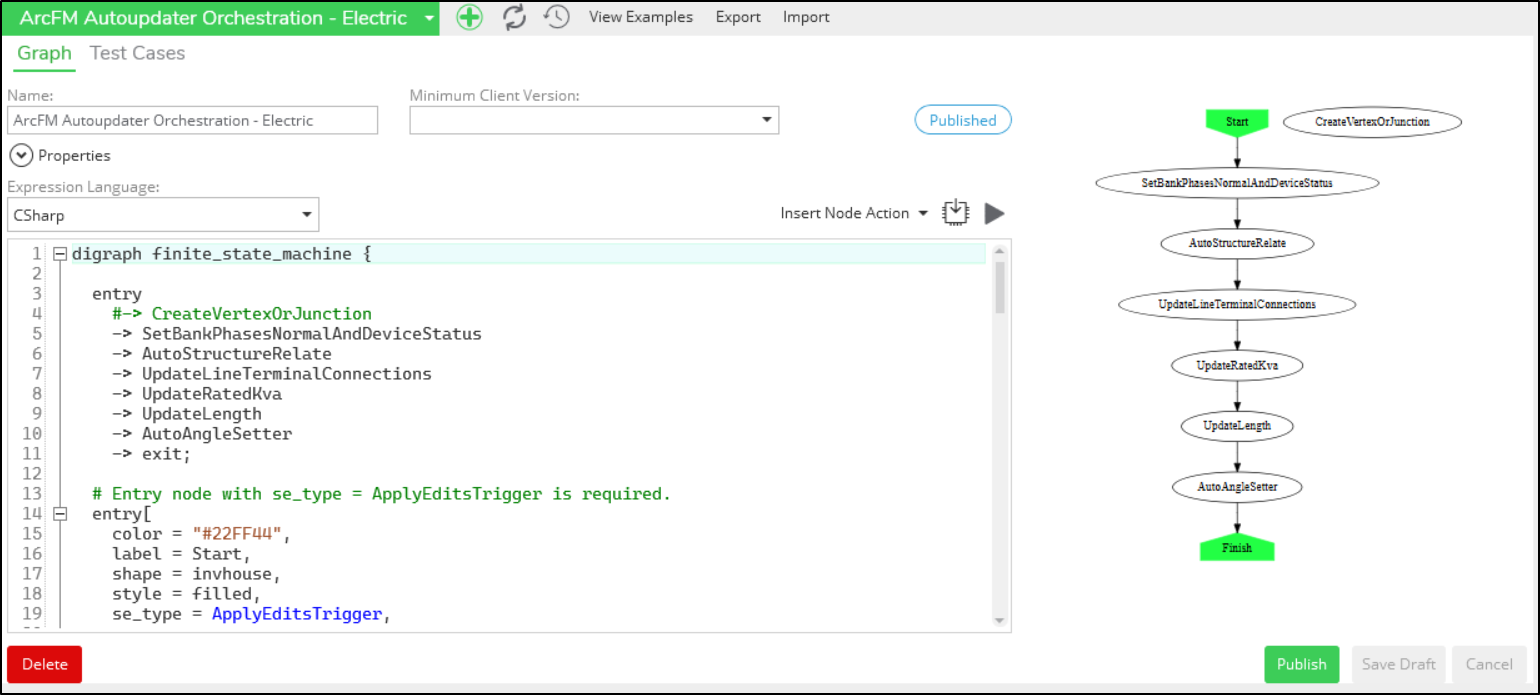Collapse the code fold at line 14
Image resolution: width=1540 pixels, height=695 pixels.
[x=60, y=514]
